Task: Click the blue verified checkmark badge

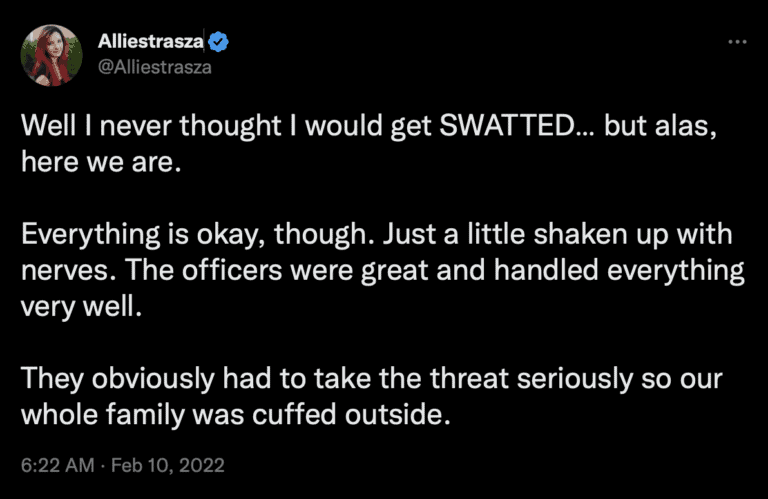Action: pyautogui.click(x=219, y=42)
